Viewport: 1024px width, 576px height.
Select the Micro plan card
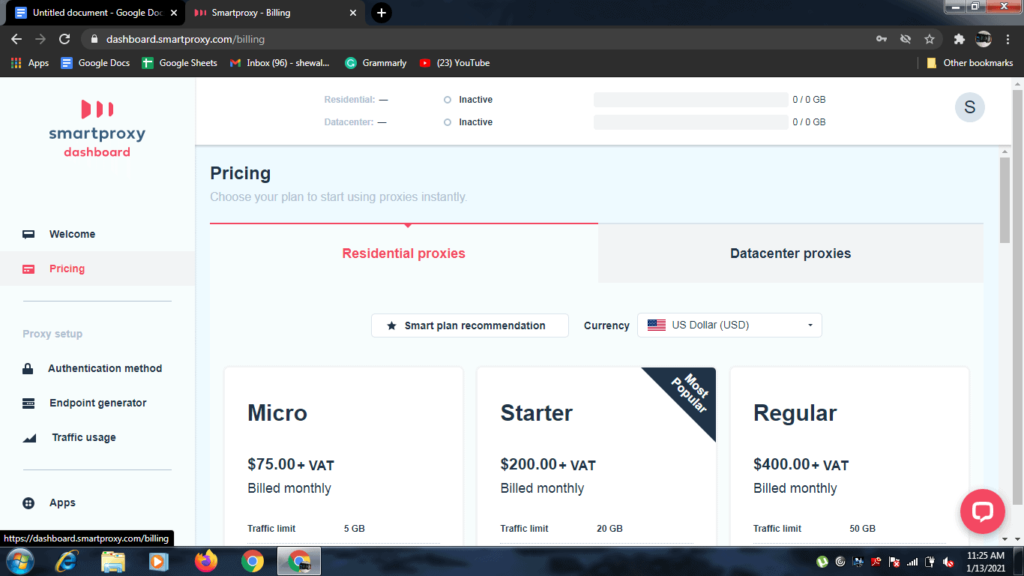tap(344, 456)
